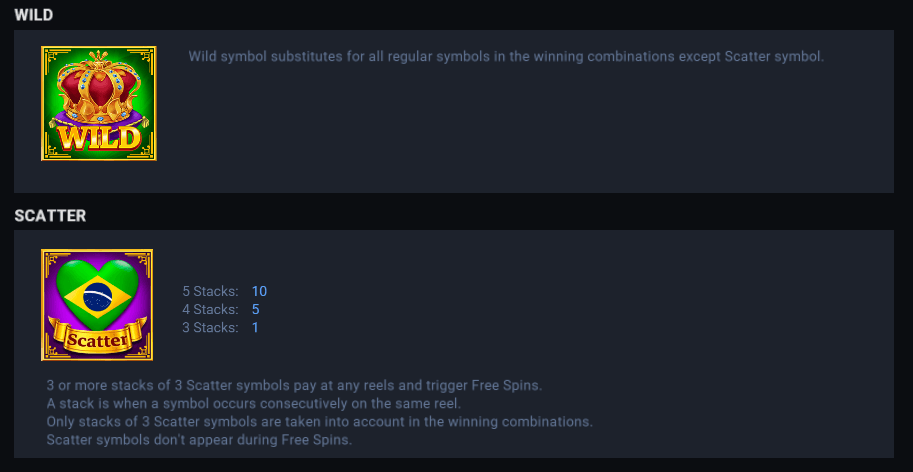Click the Scatter Brazilian heart symbol icon
Screen dimensions: 913x472
[x=97, y=305]
